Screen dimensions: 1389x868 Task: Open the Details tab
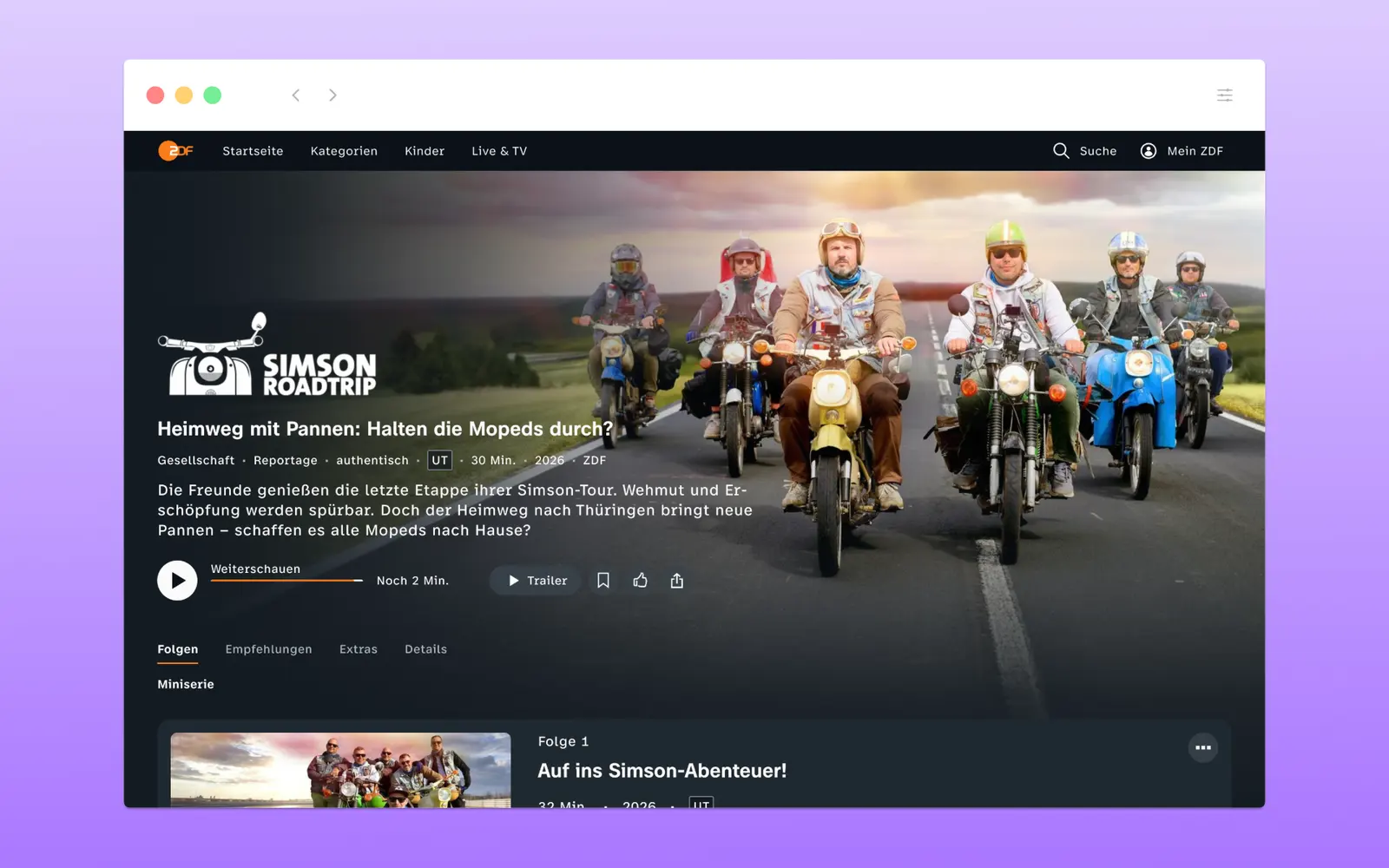click(425, 649)
